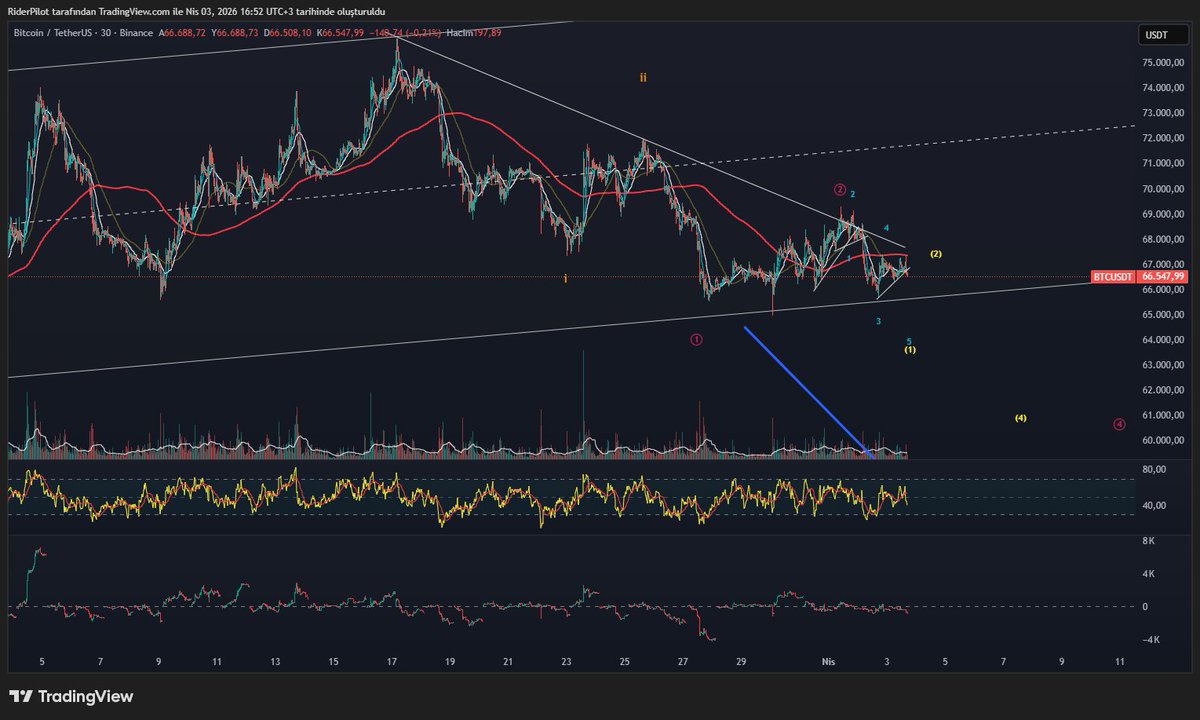Click the current price label 66.547,99 on axis
This screenshot has width=1200, height=720.
1163,276
